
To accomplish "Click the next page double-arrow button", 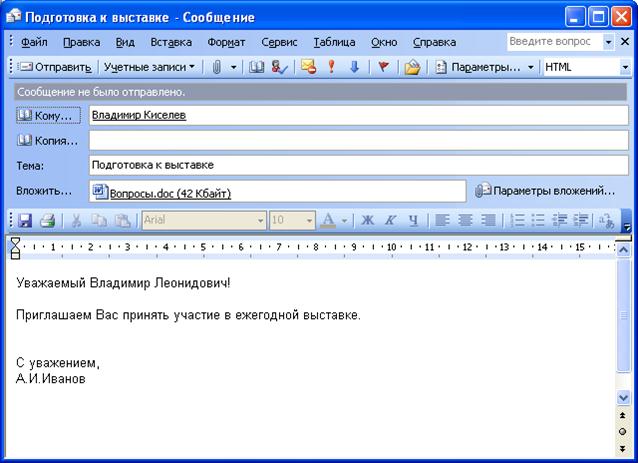I will click(623, 448).
